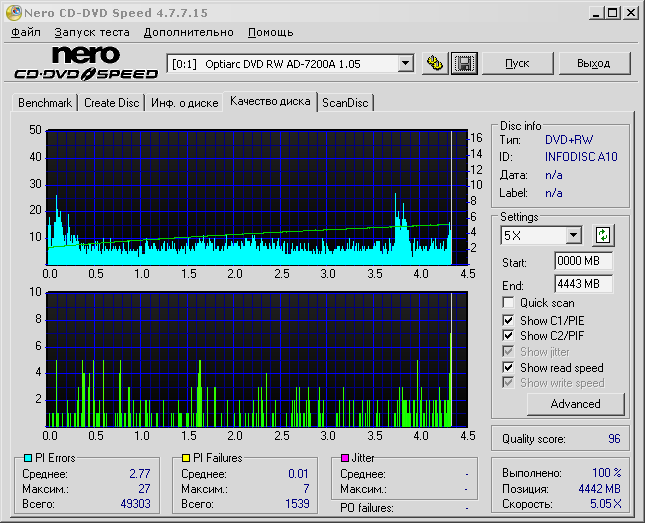645x523 pixels.
Task: Enable the Quick scan checkbox
Action: 510,303
